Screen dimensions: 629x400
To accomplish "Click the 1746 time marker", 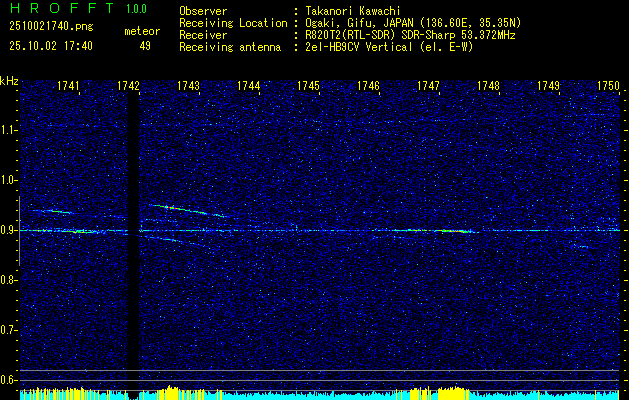I will [x=369, y=85].
